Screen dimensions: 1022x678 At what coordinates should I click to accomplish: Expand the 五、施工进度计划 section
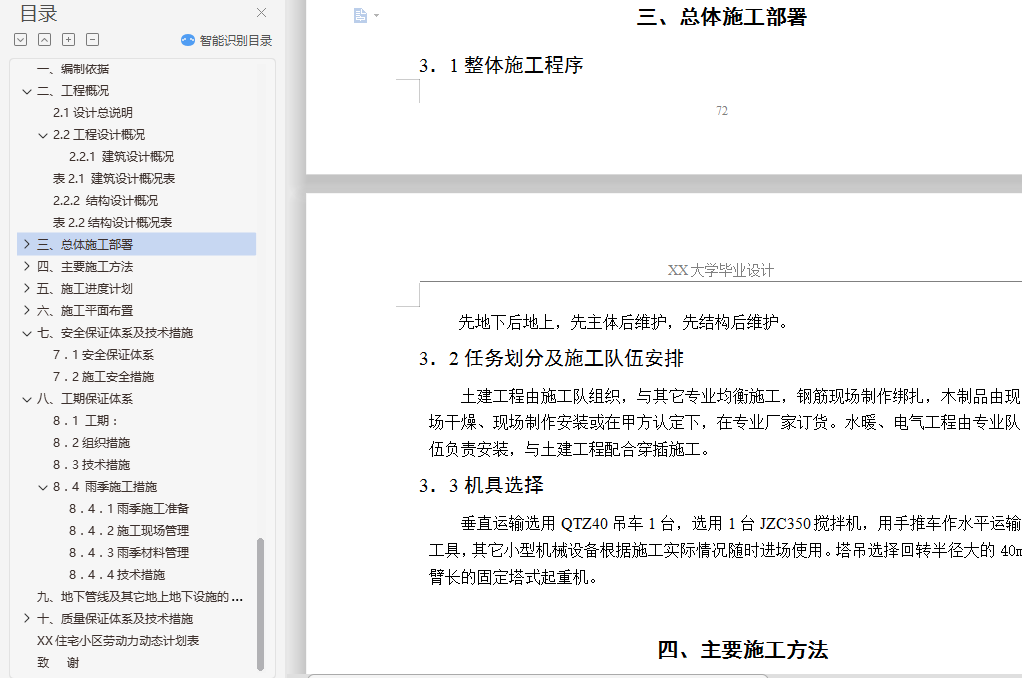pyautogui.click(x=27, y=289)
